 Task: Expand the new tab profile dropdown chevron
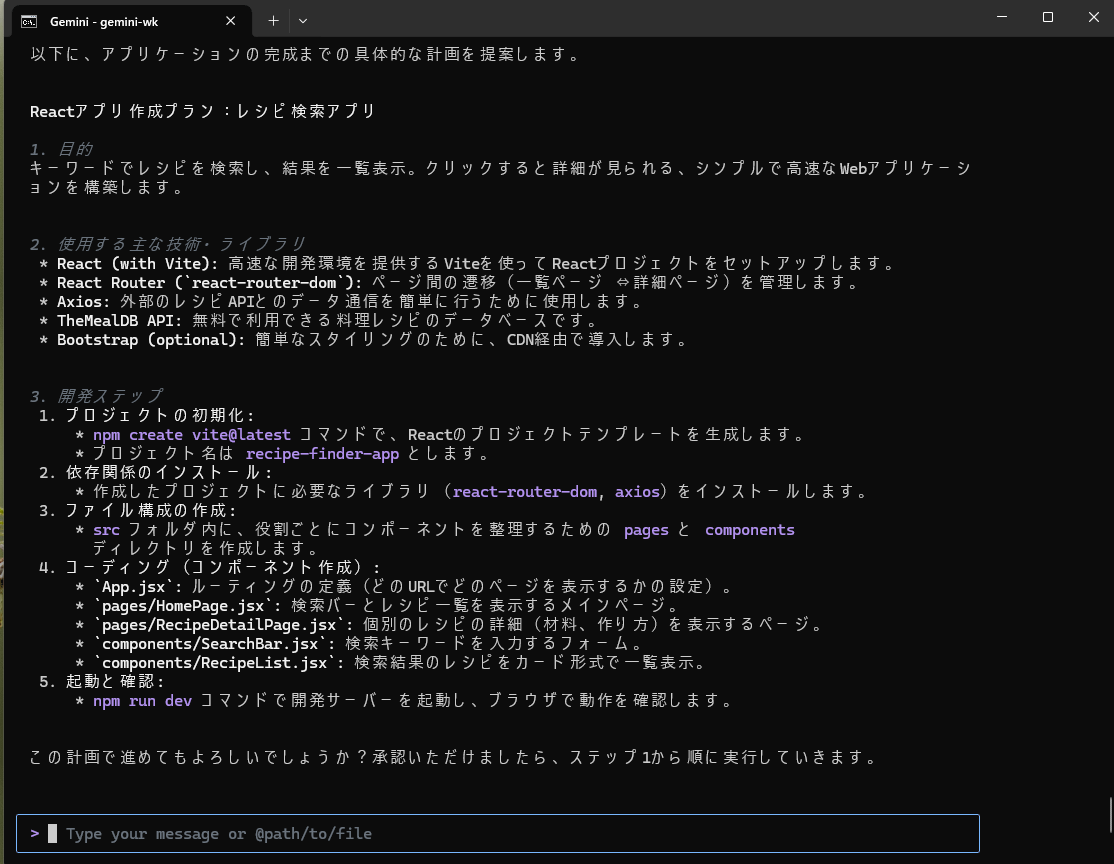(303, 20)
